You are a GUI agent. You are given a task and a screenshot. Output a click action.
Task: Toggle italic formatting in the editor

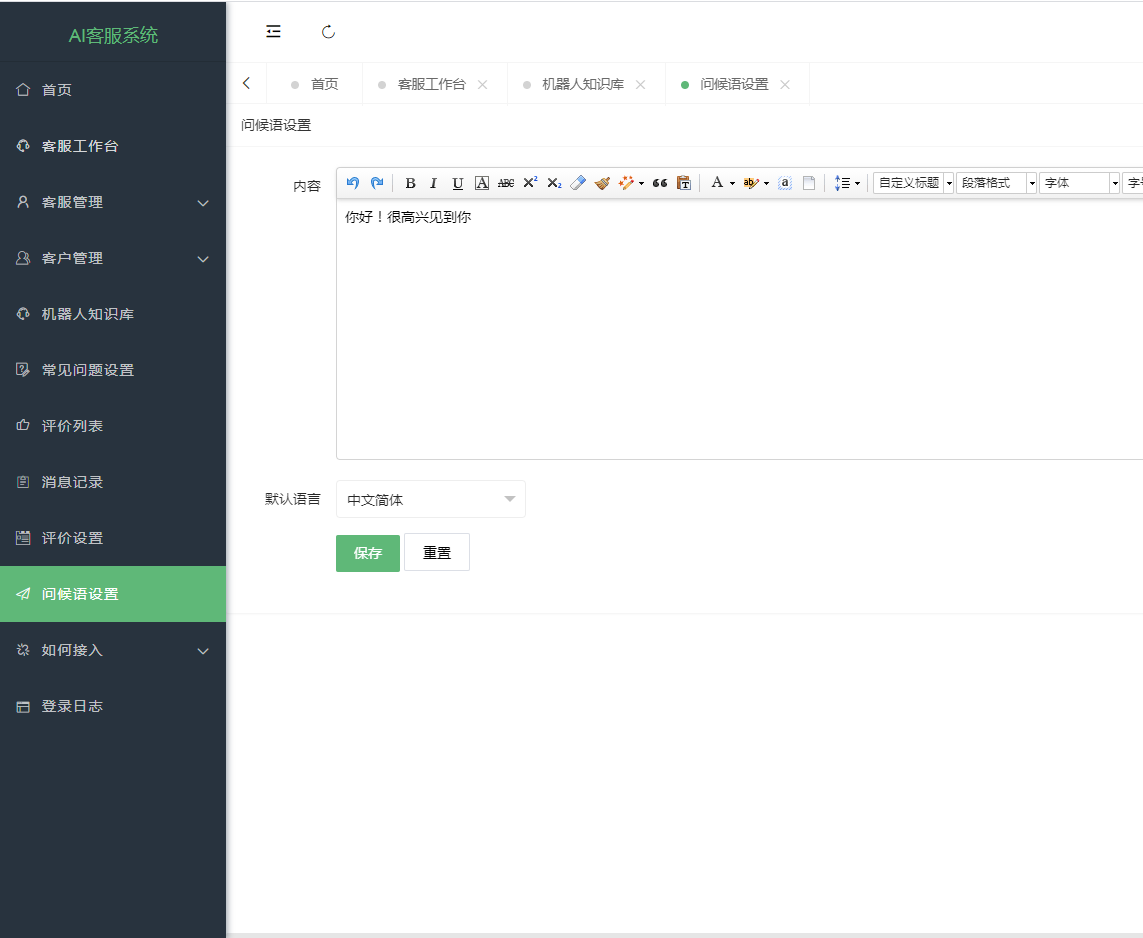(x=434, y=183)
